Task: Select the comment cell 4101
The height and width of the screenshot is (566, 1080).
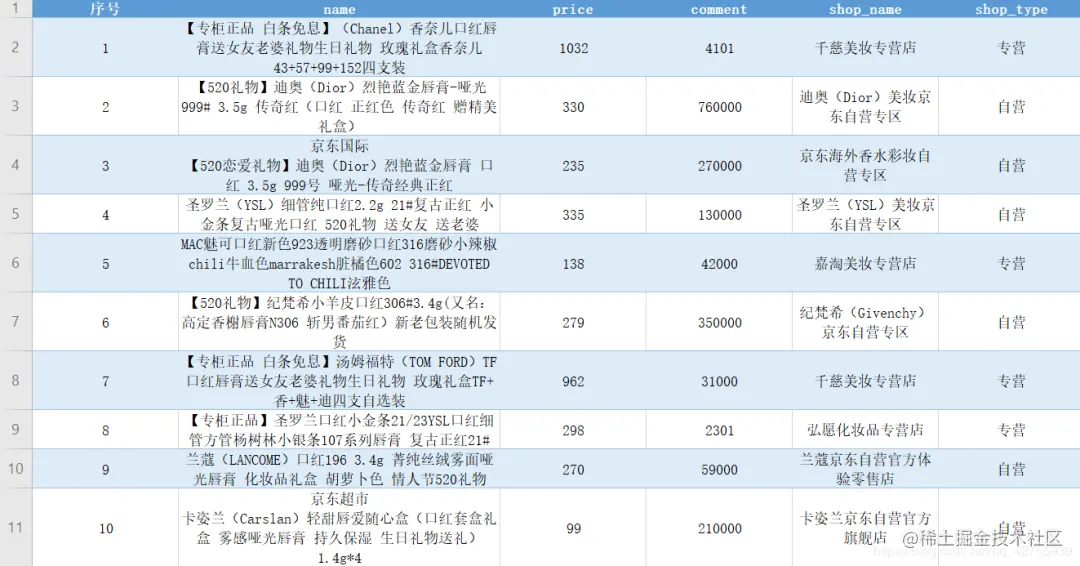Action: [719, 48]
